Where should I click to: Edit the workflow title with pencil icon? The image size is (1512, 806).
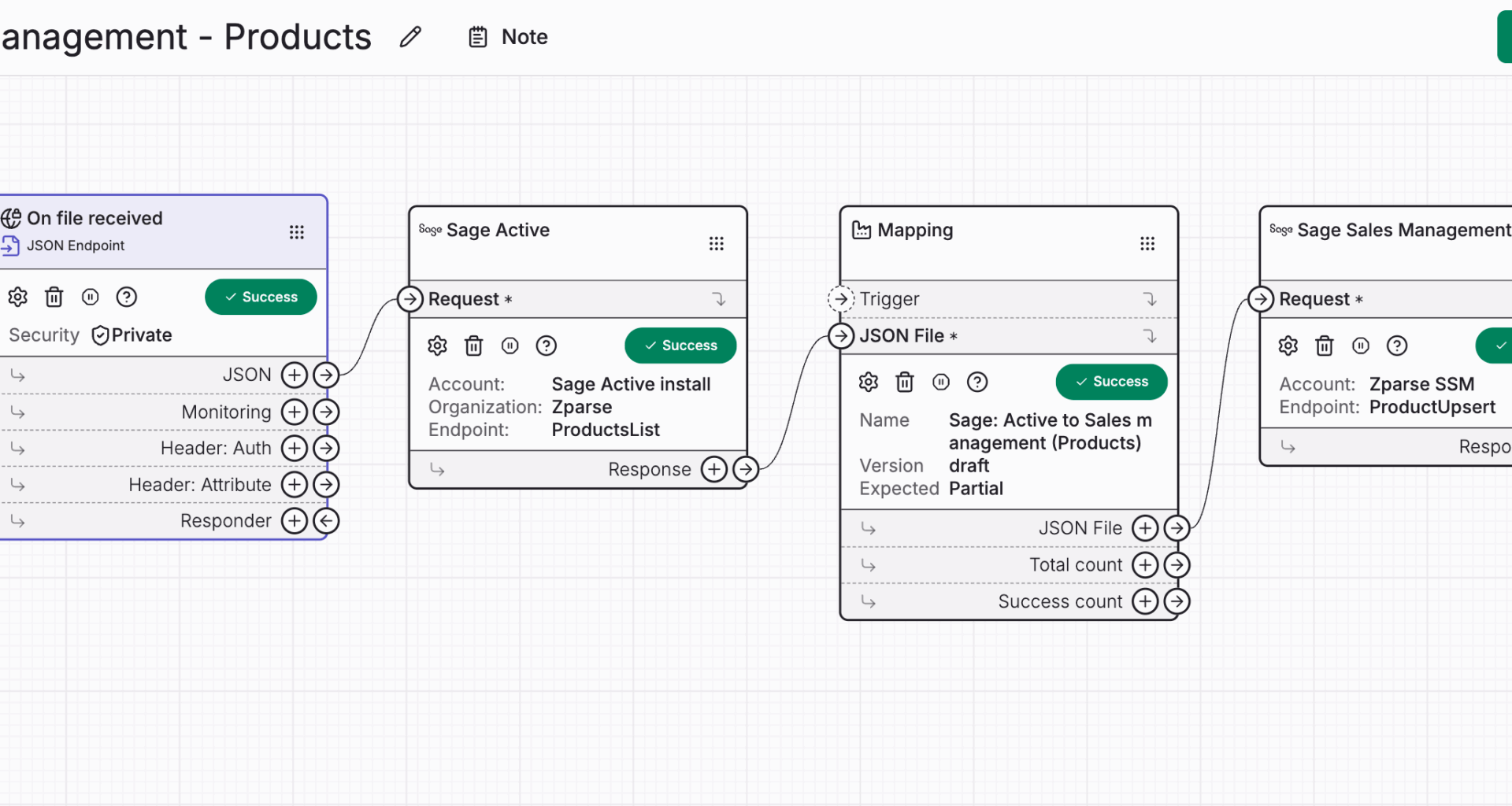[410, 37]
